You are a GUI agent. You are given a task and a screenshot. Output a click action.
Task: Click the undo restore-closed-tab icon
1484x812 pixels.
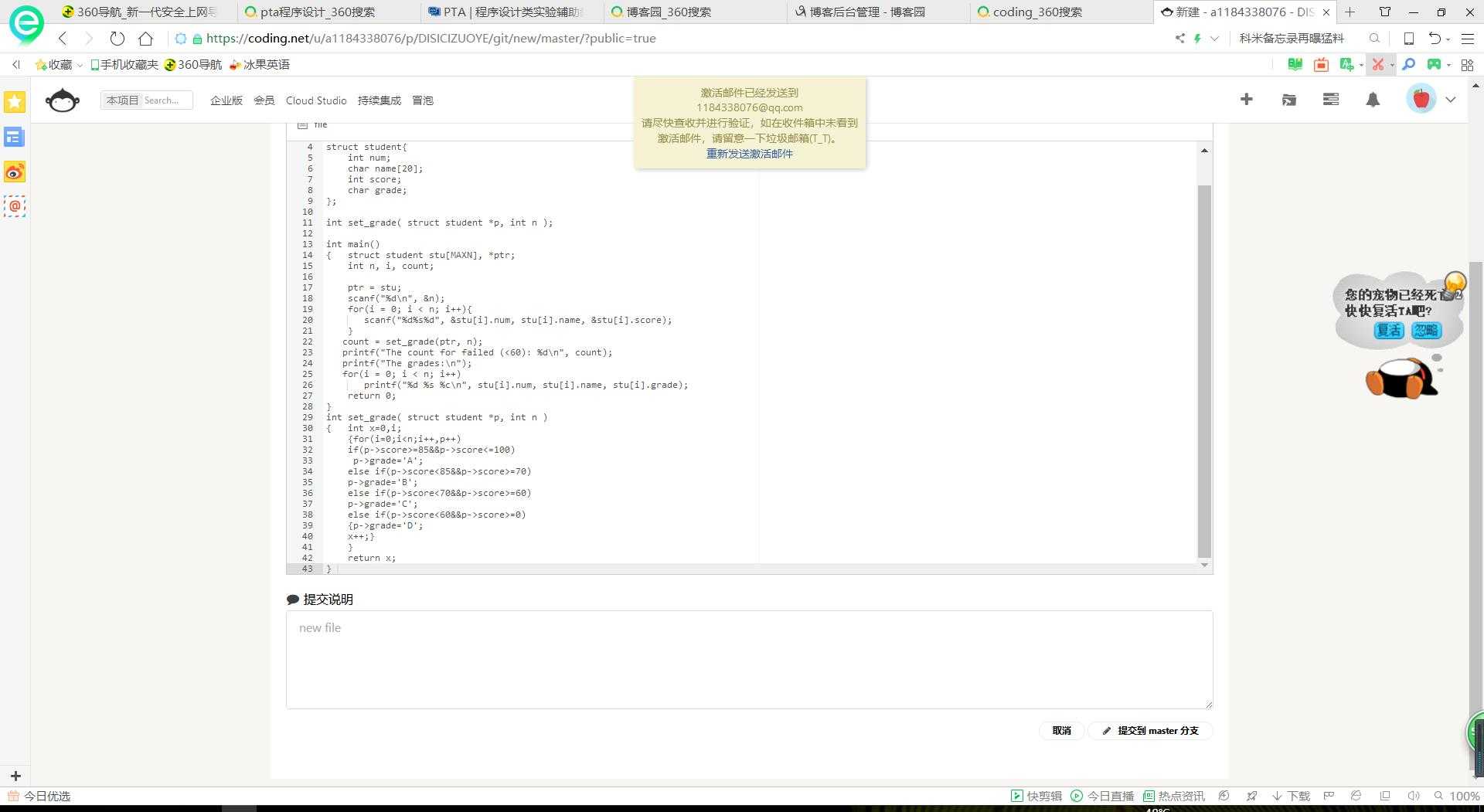(1435, 38)
